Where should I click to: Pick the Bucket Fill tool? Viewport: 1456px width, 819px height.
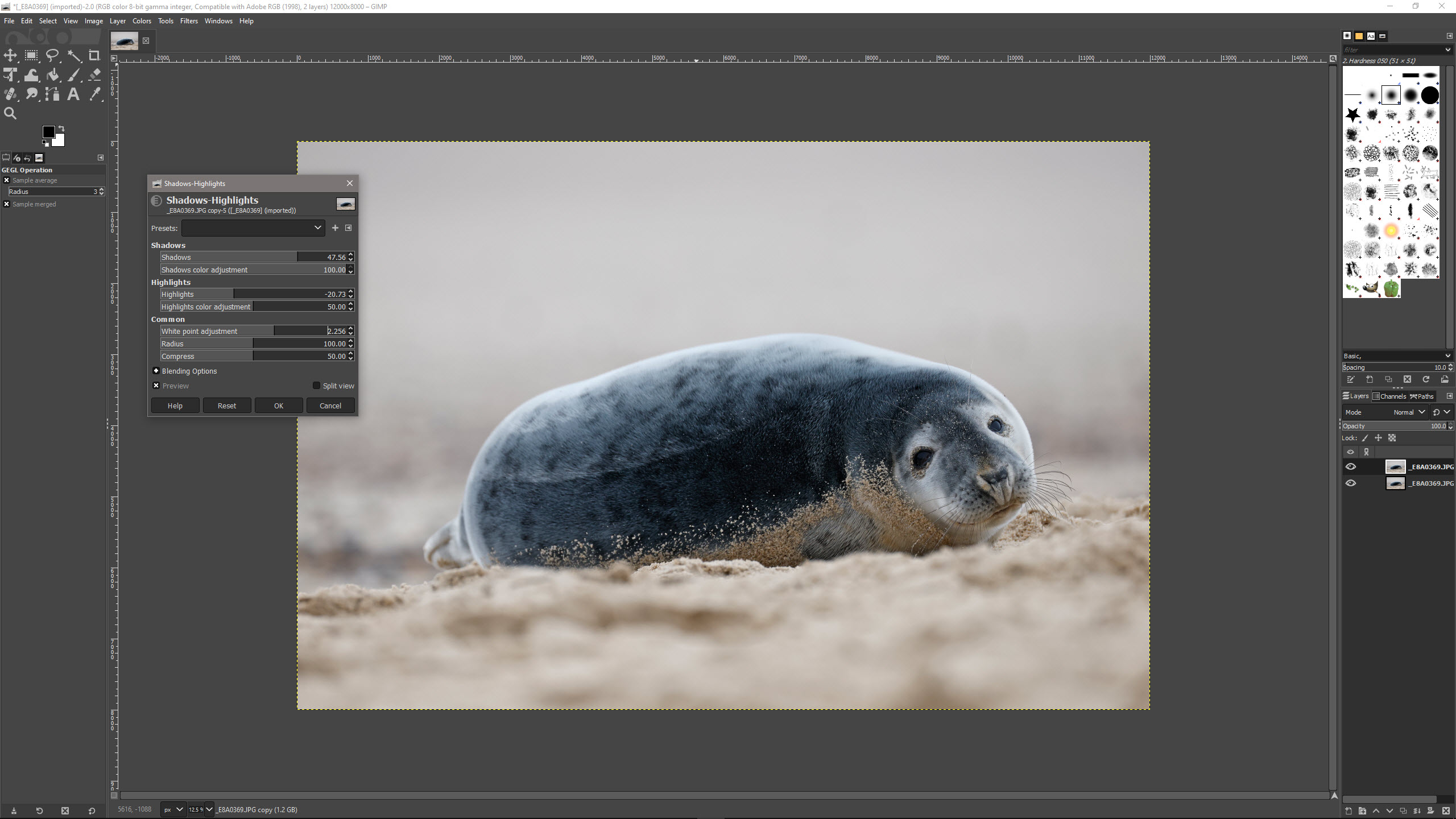click(x=53, y=75)
